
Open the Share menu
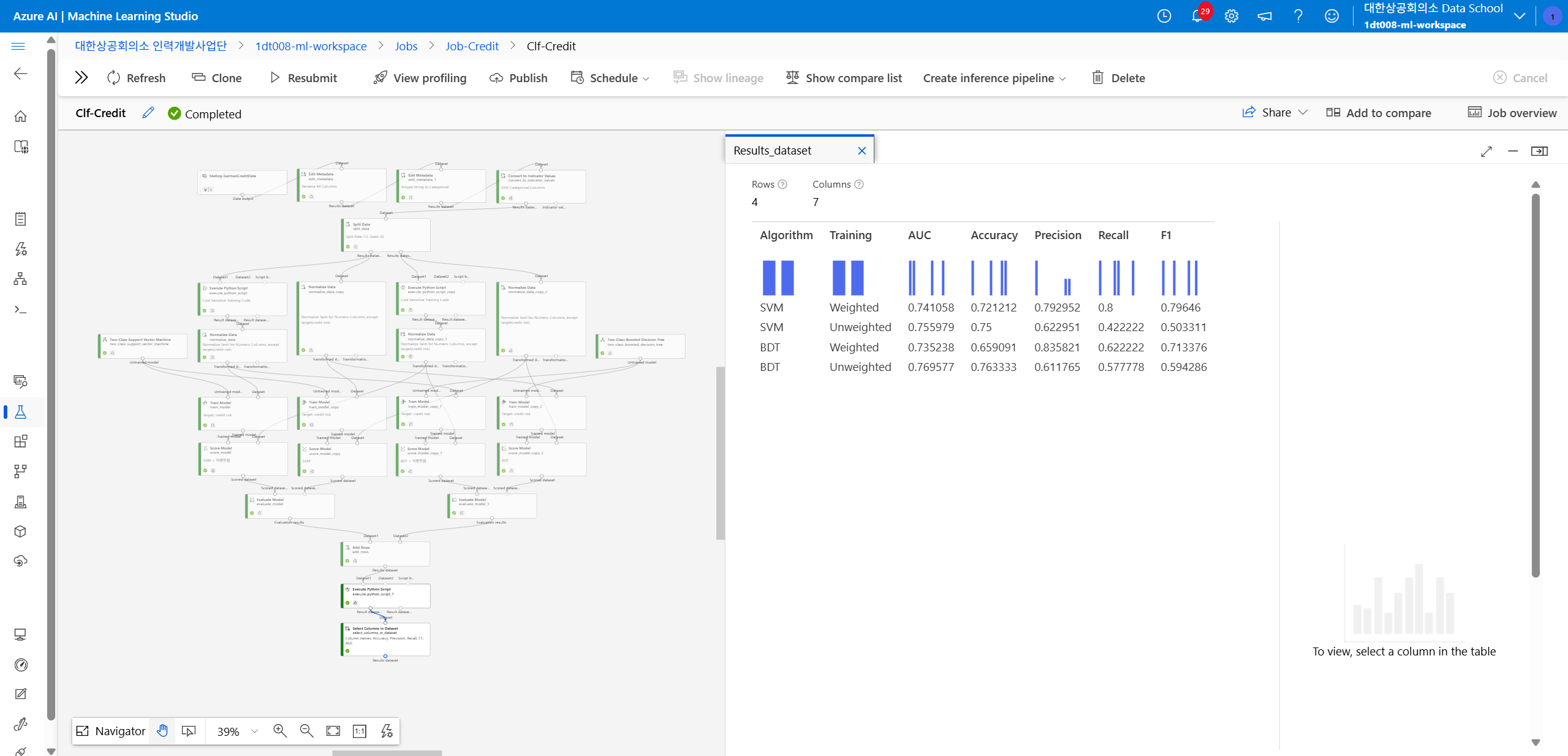[x=1275, y=112]
